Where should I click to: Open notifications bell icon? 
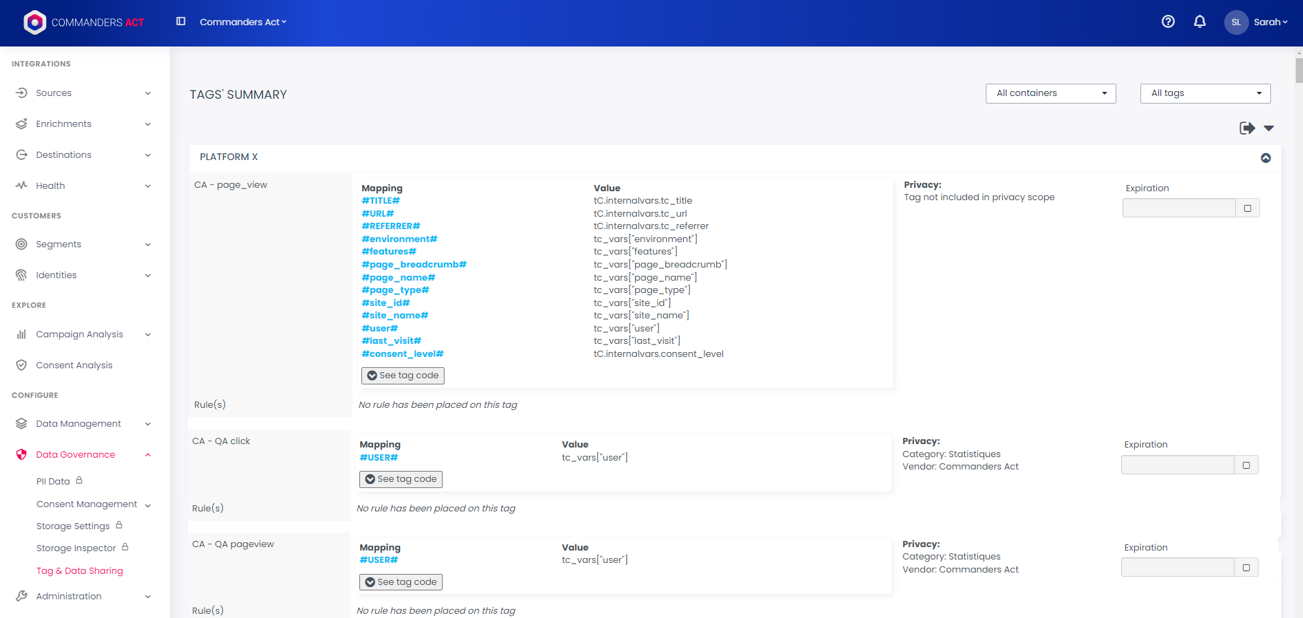tap(1200, 22)
